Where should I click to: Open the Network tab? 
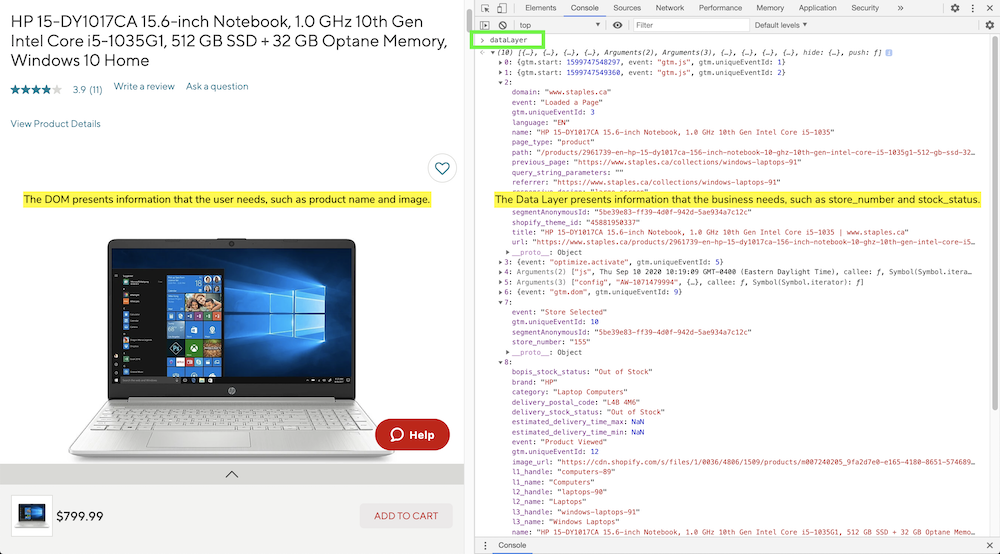coord(670,8)
